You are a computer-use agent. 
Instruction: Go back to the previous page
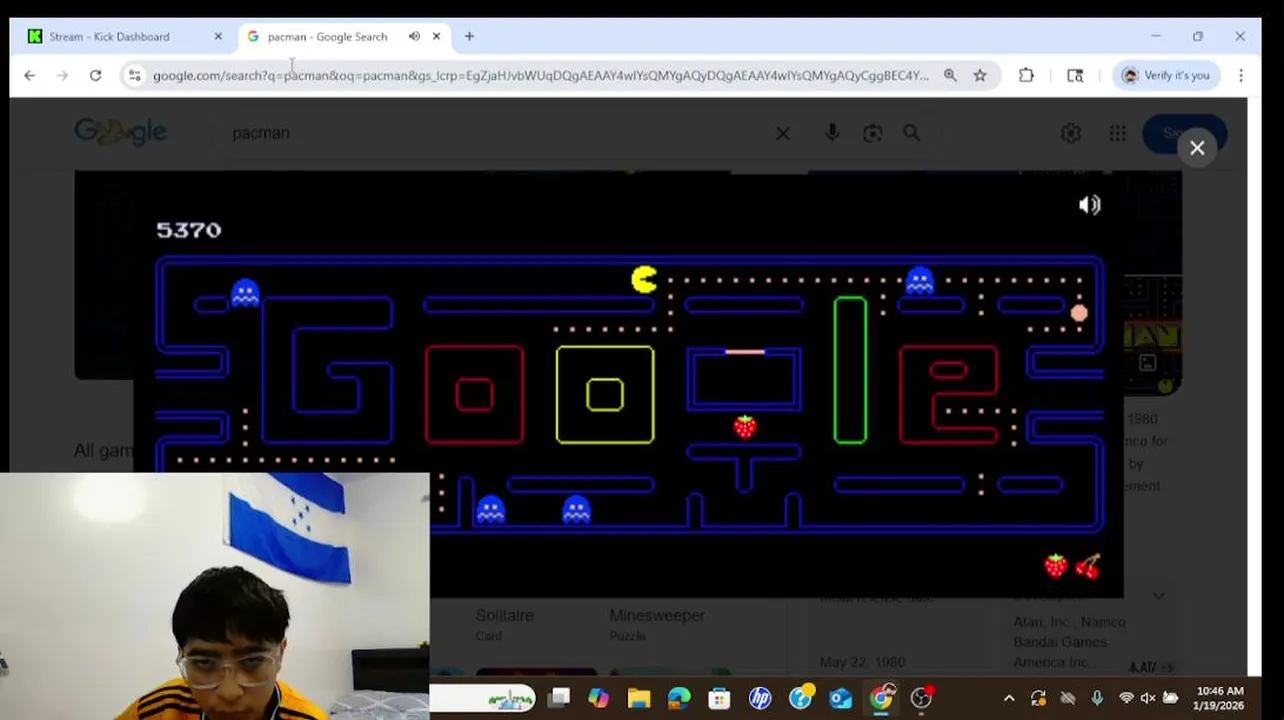click(30, 75)
